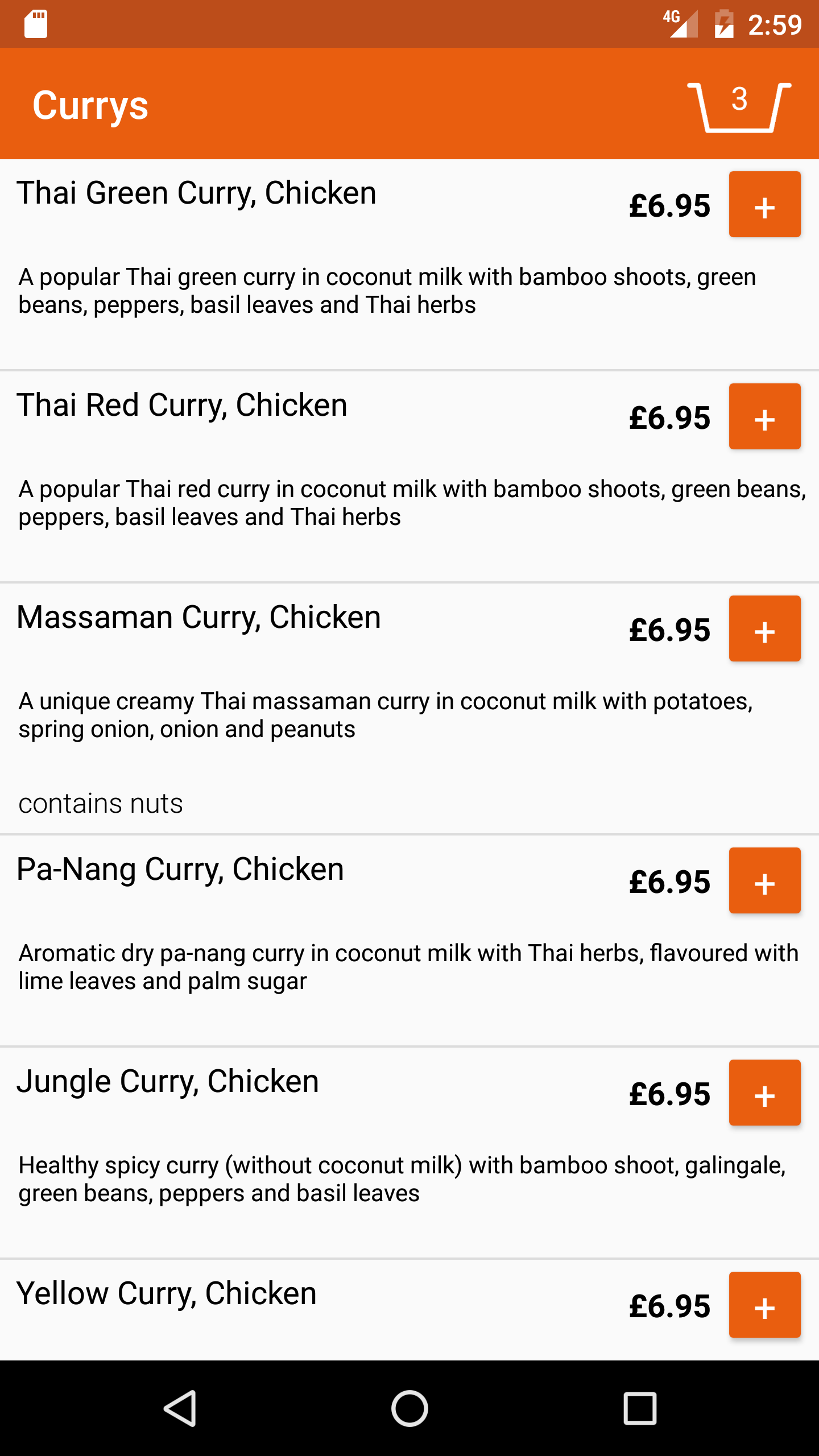Tap the Jungle Curry, Chicken item name

[168, 1082]
